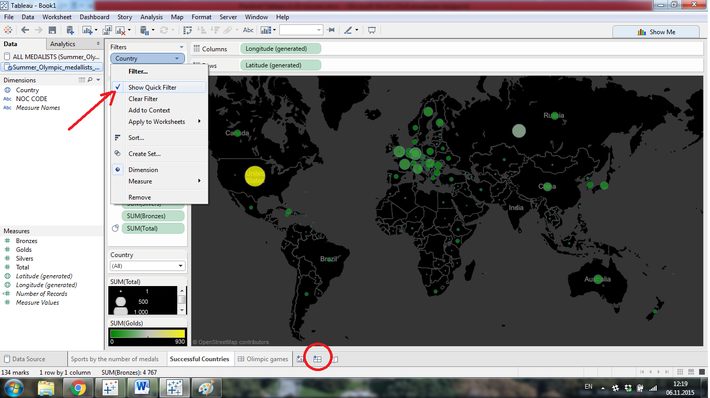Viewport: 710px width, 398px height.
Task: Open the Worksheet menu
Action: tap(57, 17)
